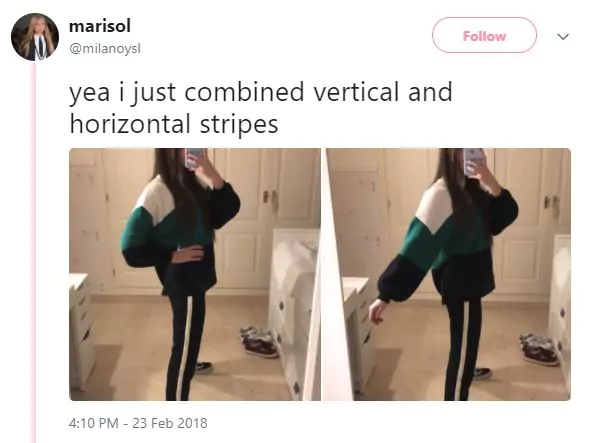Open the left mirror selfie photo
Image resolution: width=601 pixels, height=443 pixels.
[x=195, y=274]
